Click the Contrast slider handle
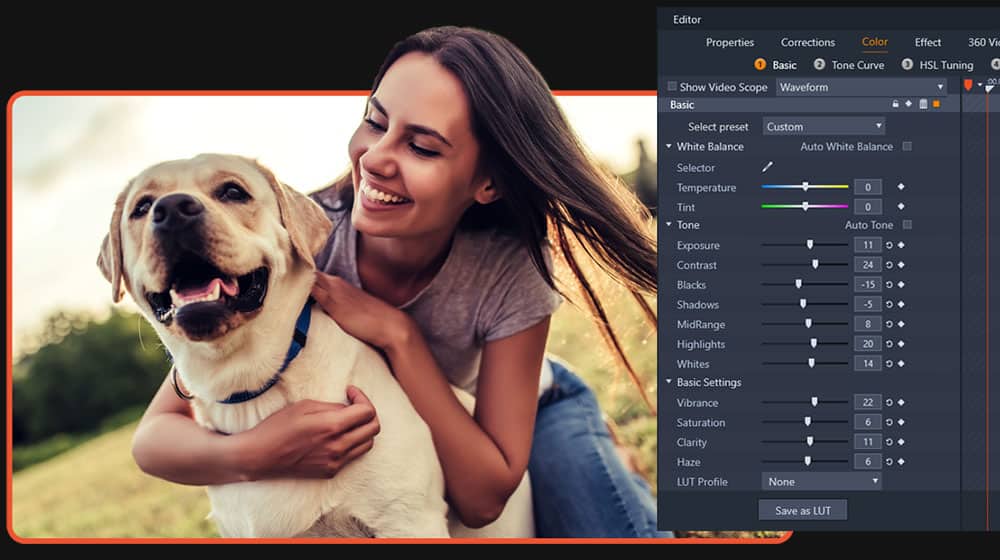Viewport: 1000px width, 560px height. pyautogui.click(x=815, y=265)
